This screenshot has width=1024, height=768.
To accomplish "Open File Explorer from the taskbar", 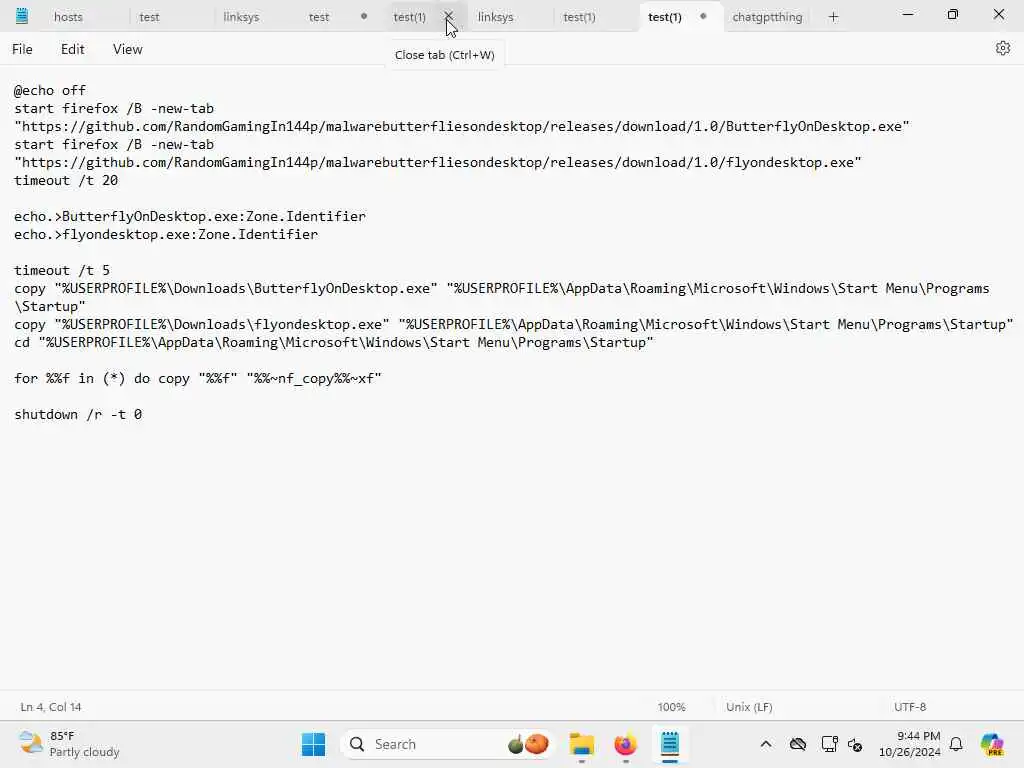I will (x=581, y=744).
